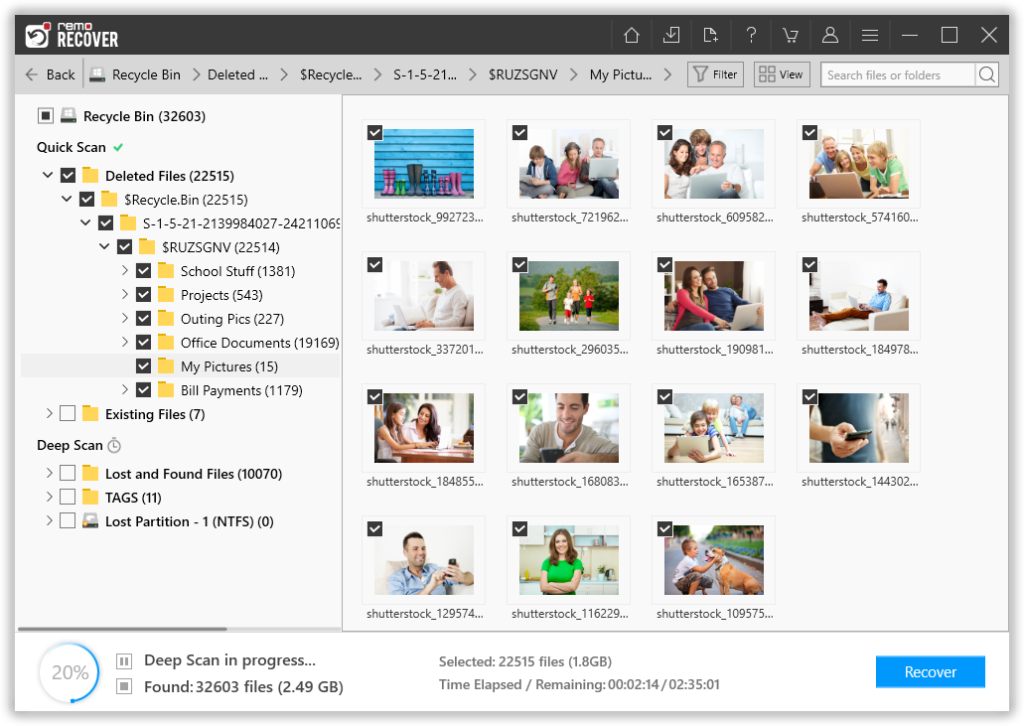Click the Back arrow button
1024x726 pixels.
tap(50, 74)
